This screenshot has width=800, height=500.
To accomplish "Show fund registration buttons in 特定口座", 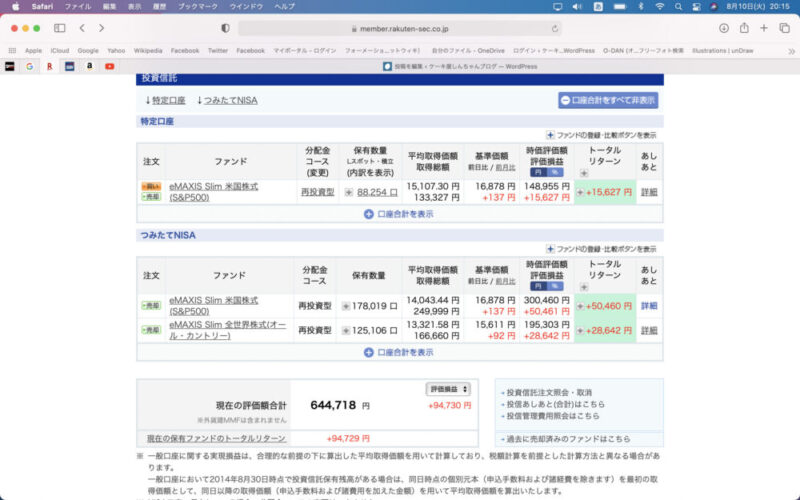I will coord(601,135).
